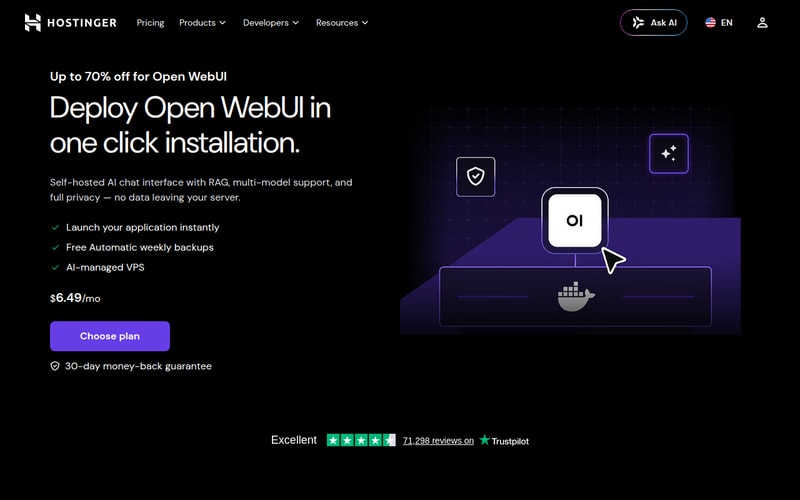Click the shield checkmark tile in illustration
This screenshot has height=500, width=800.
pyautogui.click(x=475, y=177)
